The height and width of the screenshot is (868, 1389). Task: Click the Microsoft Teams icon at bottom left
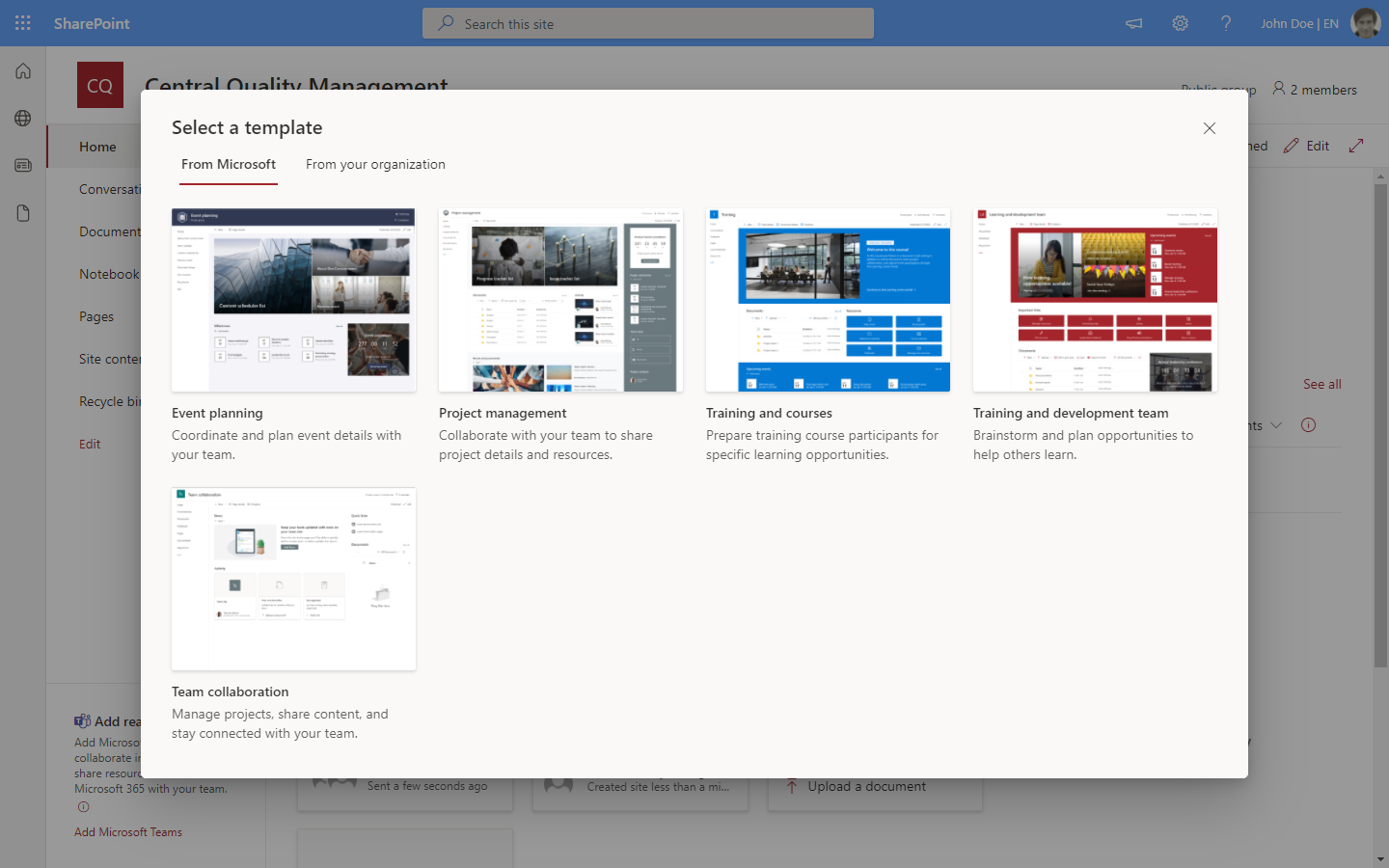(x=80, y=720)
